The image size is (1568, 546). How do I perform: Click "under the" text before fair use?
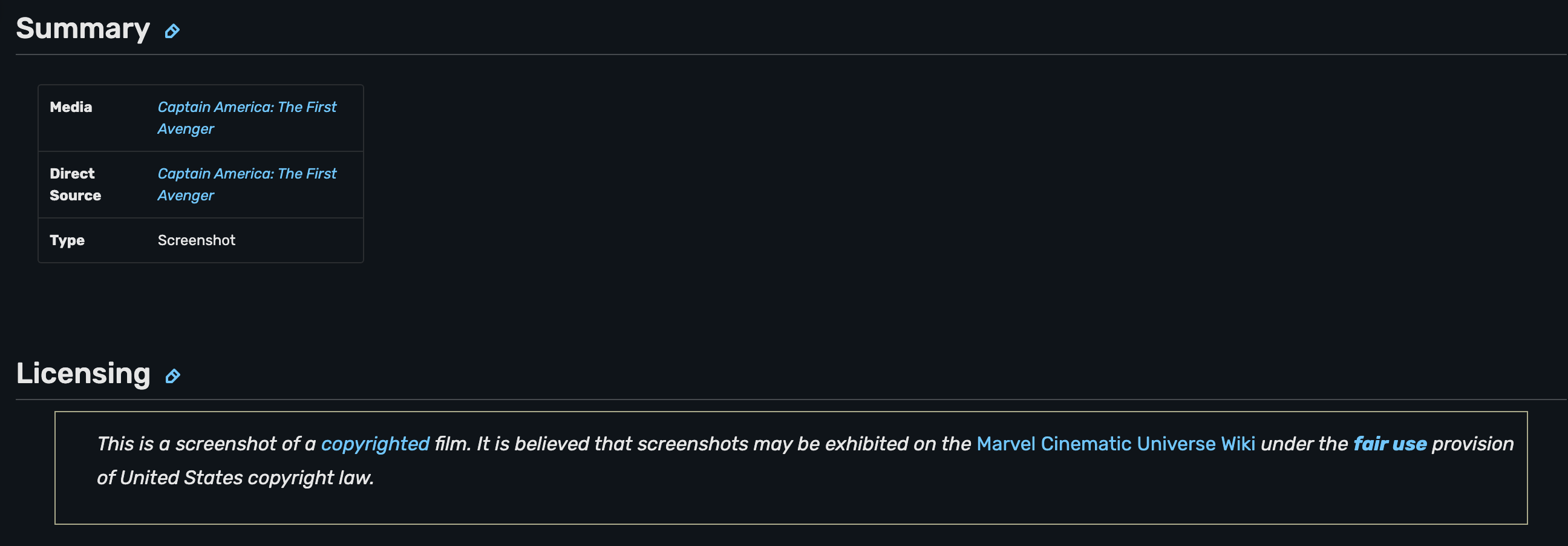[x=1304, y=444]
